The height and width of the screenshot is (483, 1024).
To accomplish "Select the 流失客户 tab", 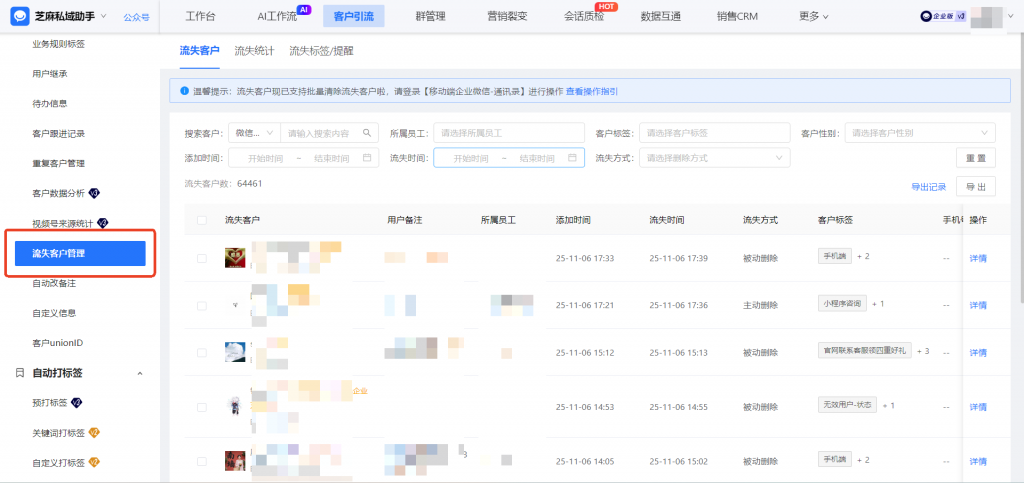I will click(199, 50).
